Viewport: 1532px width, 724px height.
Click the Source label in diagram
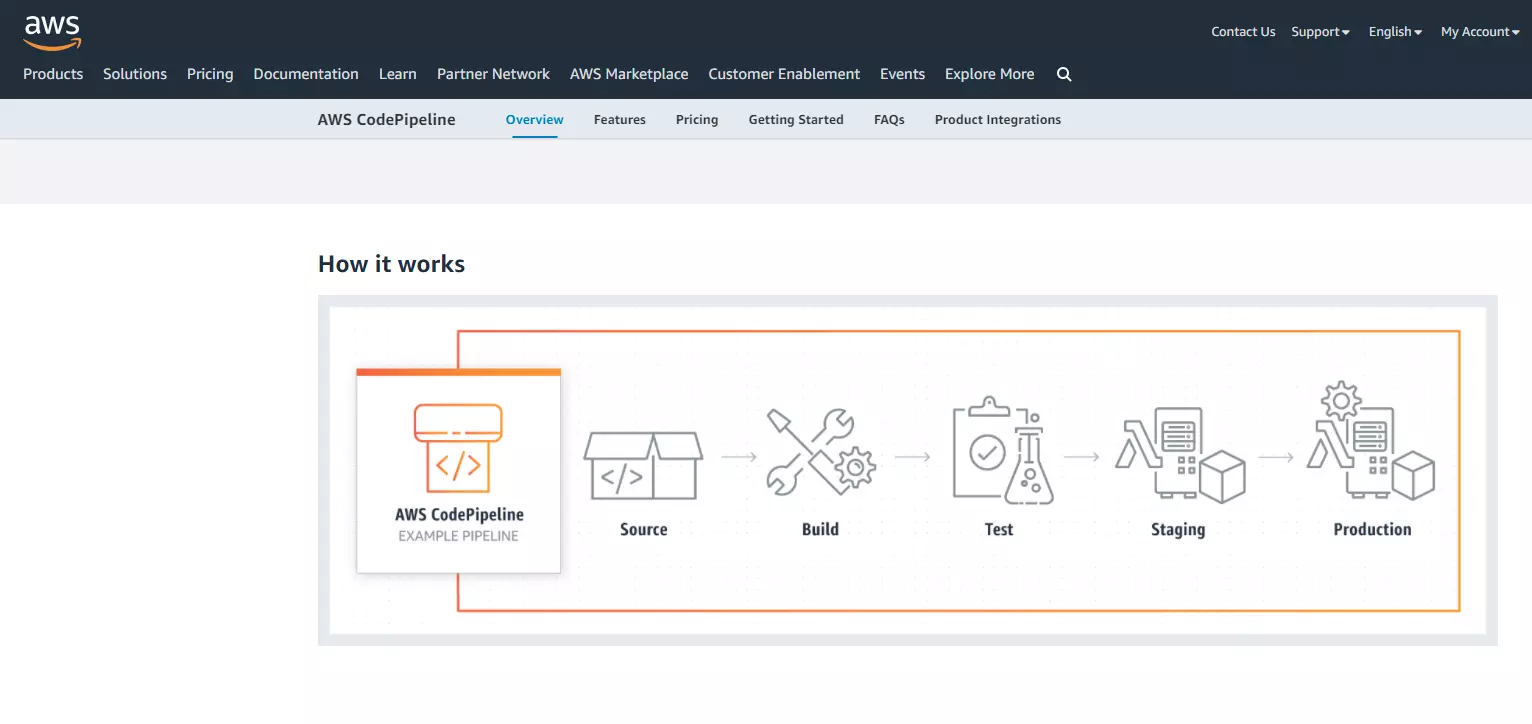(x=643, y=529)
